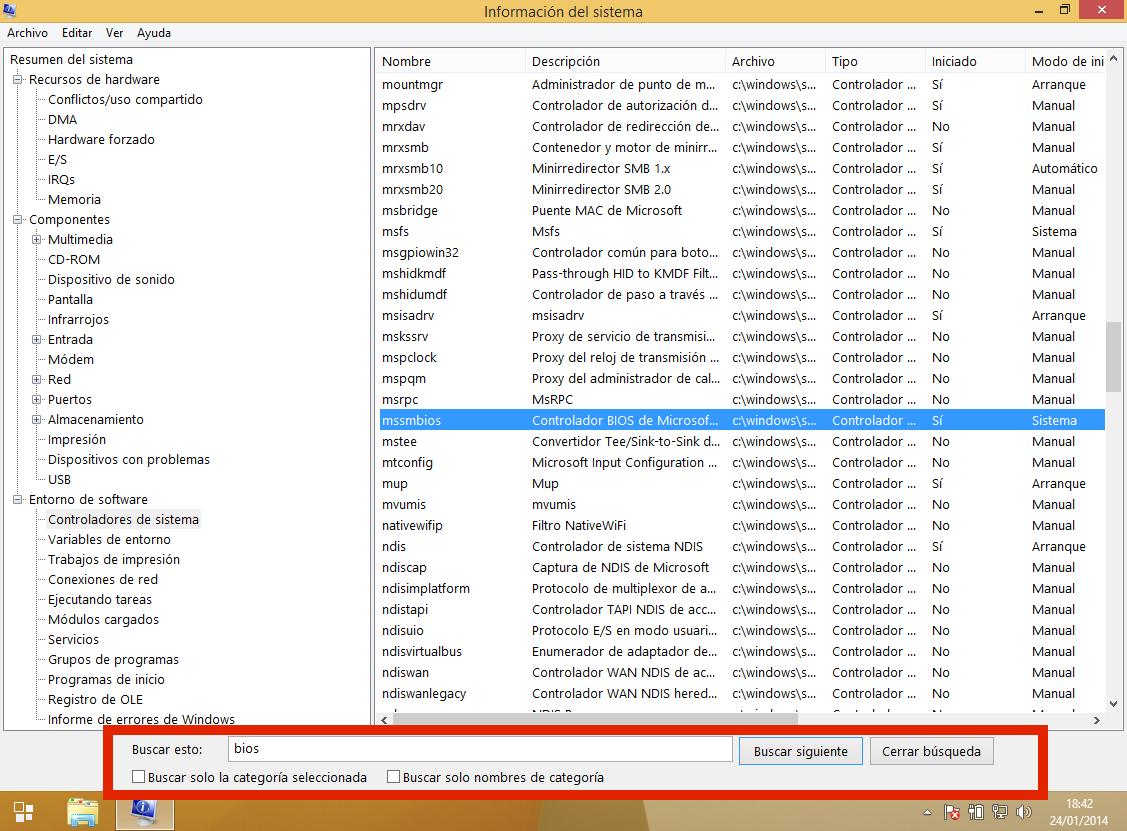Click the 'Buscar esto' search field
This screenshot has width=1127, height=831.
tap(479, 749)
